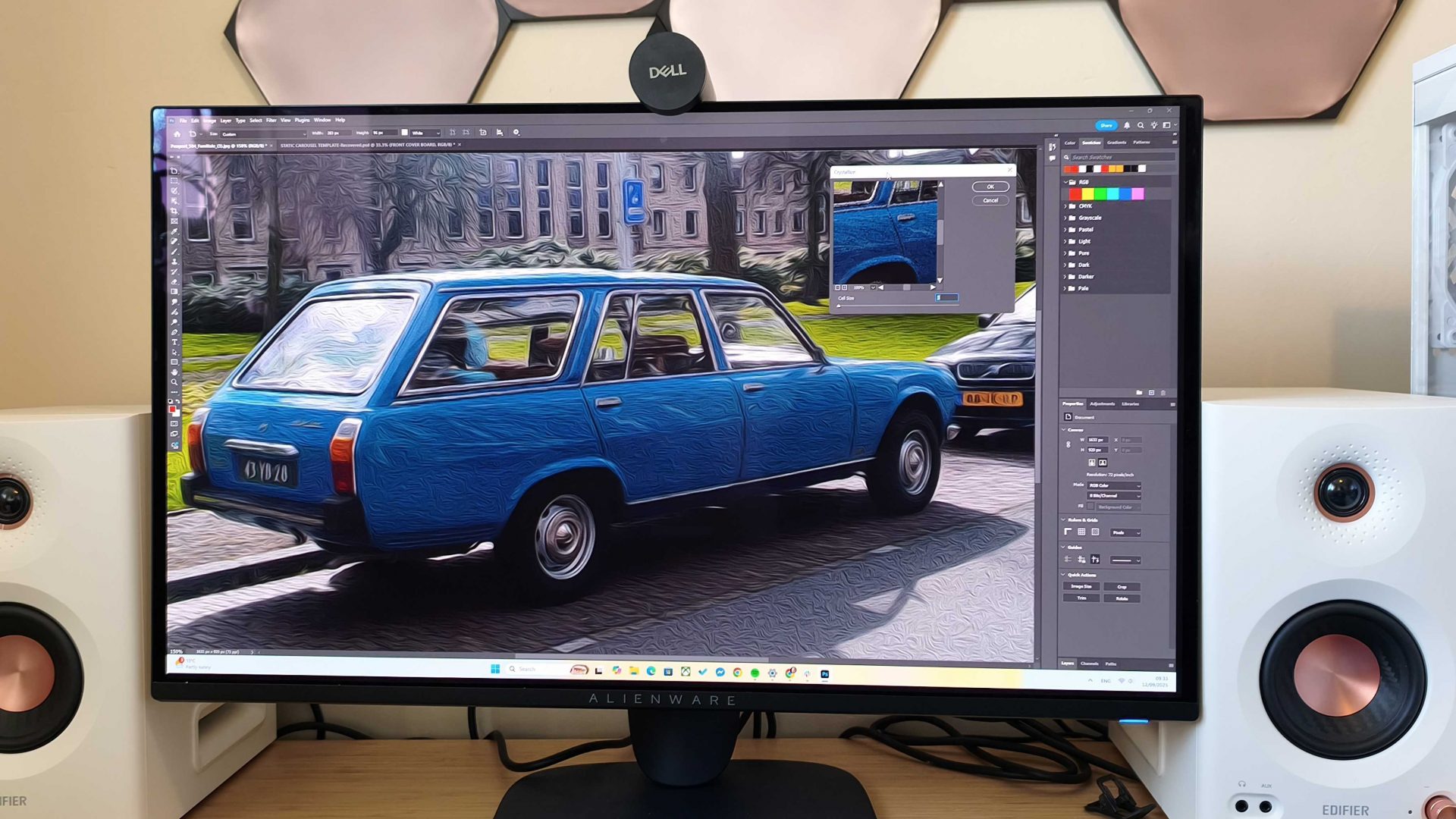Select the Horizontal Type tool
The image size is (1456, 819).
(x=174, y=342)
